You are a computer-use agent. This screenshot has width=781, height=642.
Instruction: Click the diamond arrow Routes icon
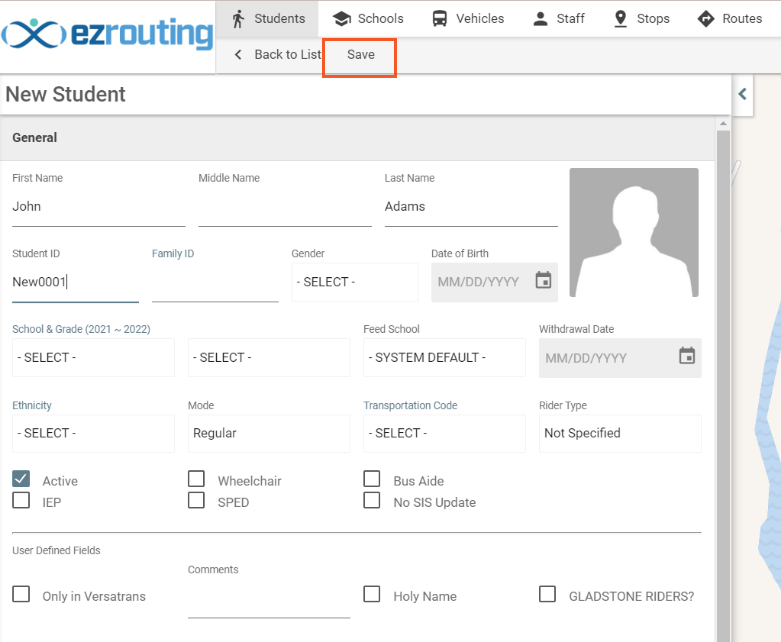(706, 19)
